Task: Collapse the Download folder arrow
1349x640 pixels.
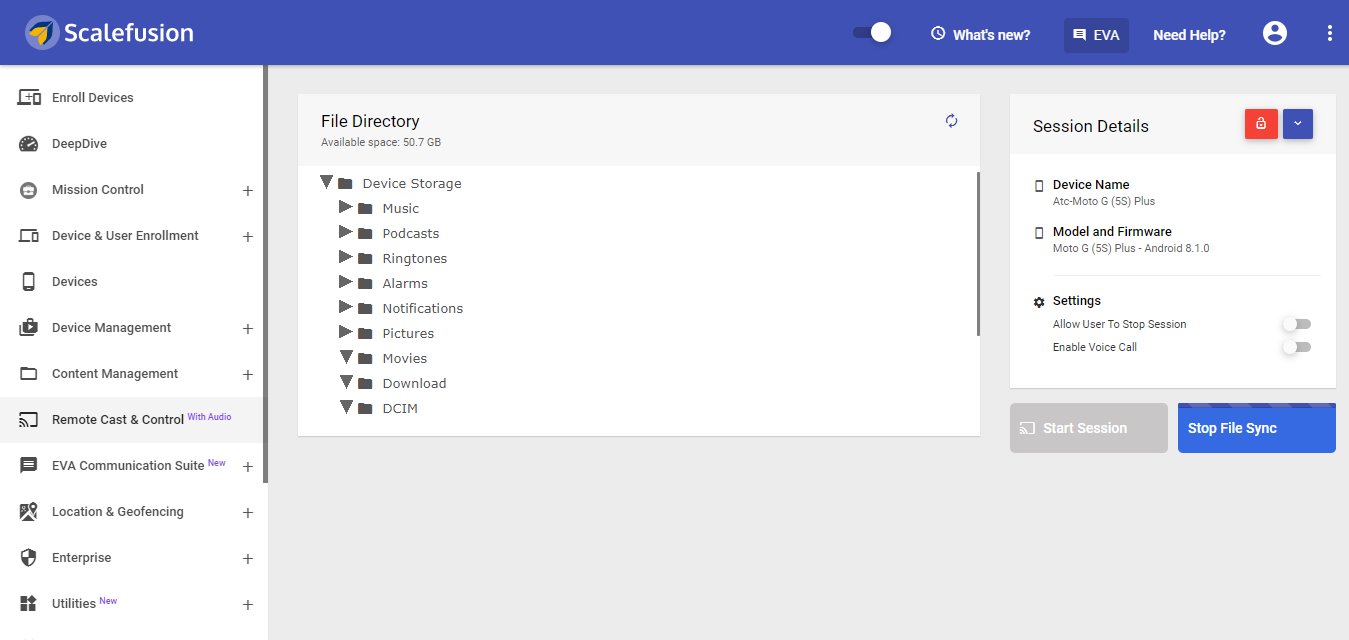Action: pos(346,382)
